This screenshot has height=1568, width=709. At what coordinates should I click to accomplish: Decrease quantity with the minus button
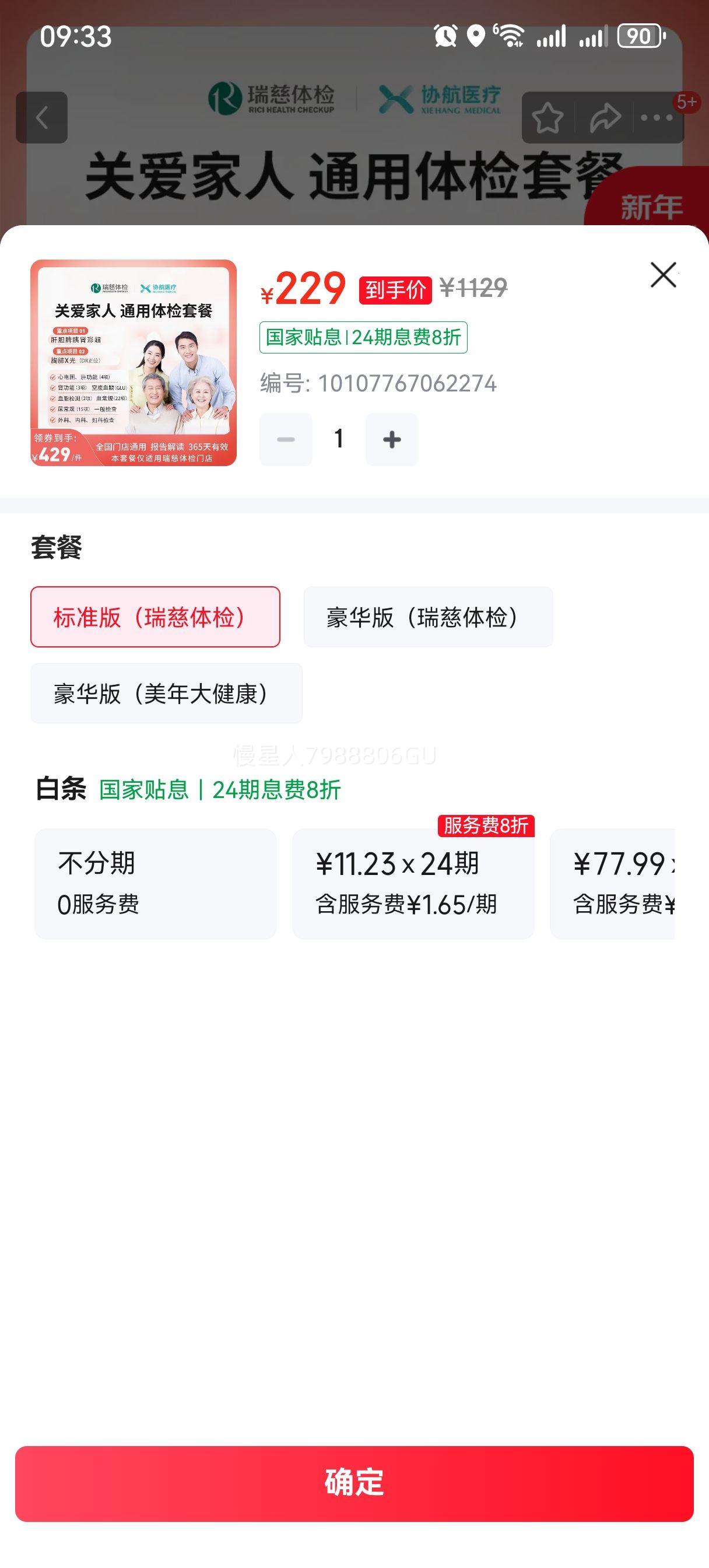286,439
